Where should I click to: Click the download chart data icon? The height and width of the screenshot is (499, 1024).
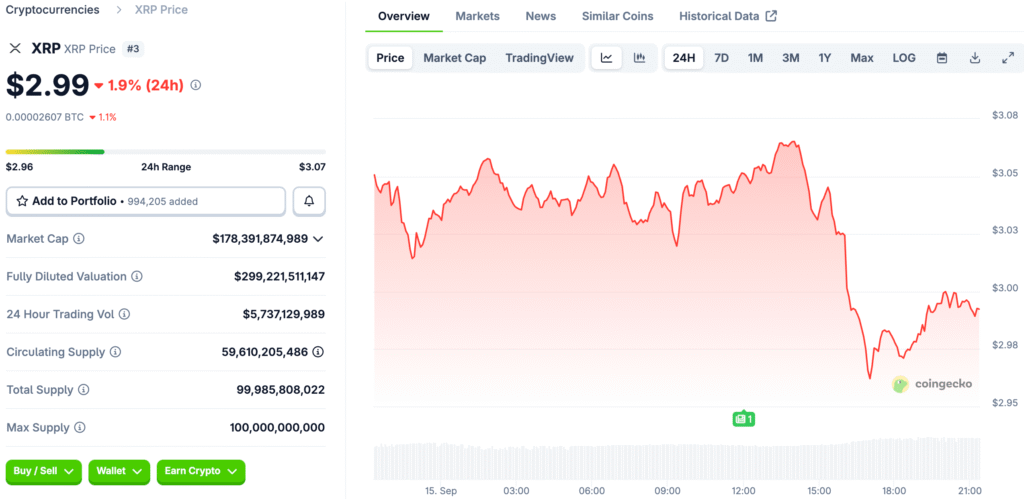[x=975, y=58]
